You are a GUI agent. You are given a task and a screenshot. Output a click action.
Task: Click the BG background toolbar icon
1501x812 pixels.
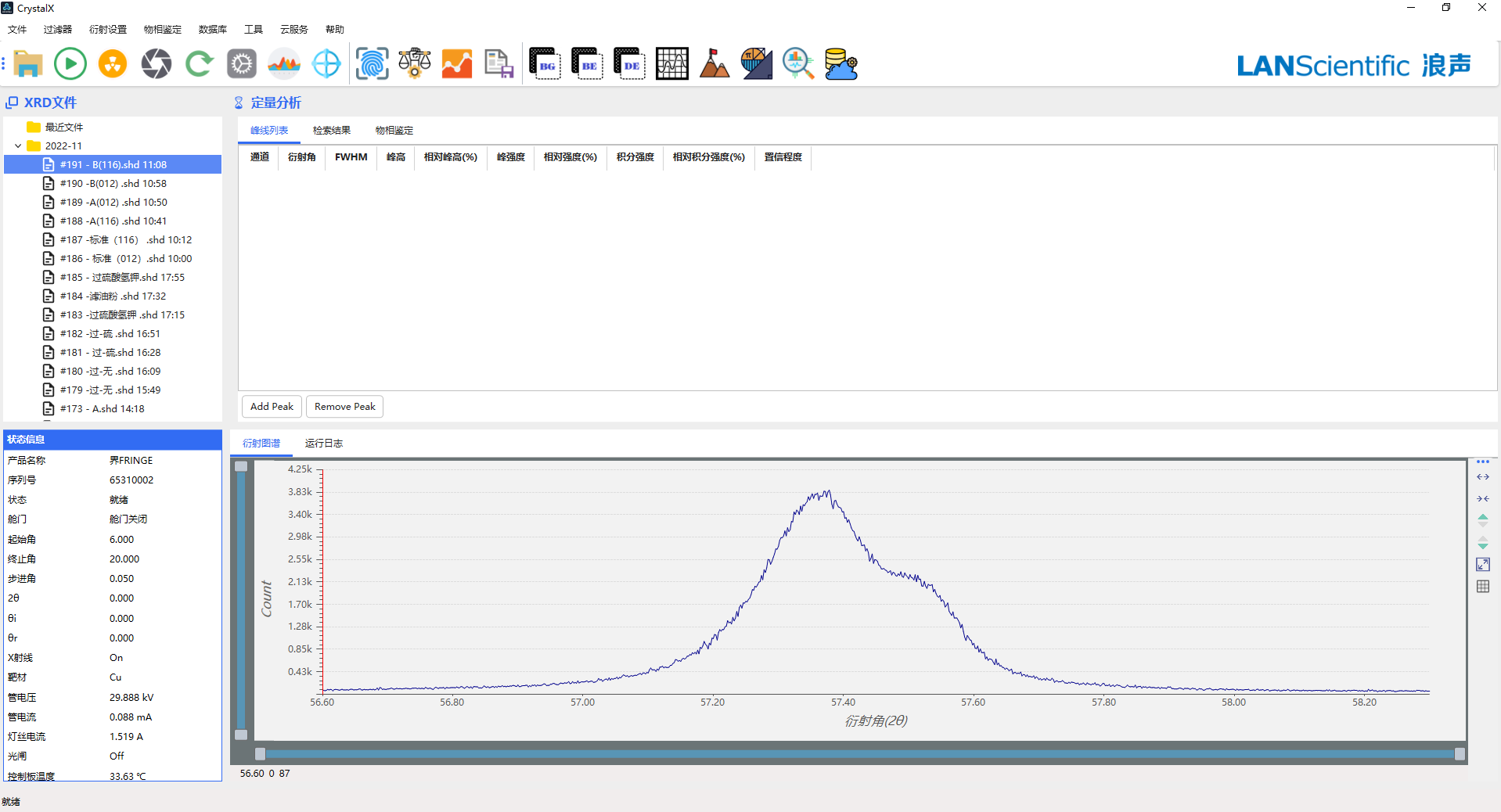[545, 63]
